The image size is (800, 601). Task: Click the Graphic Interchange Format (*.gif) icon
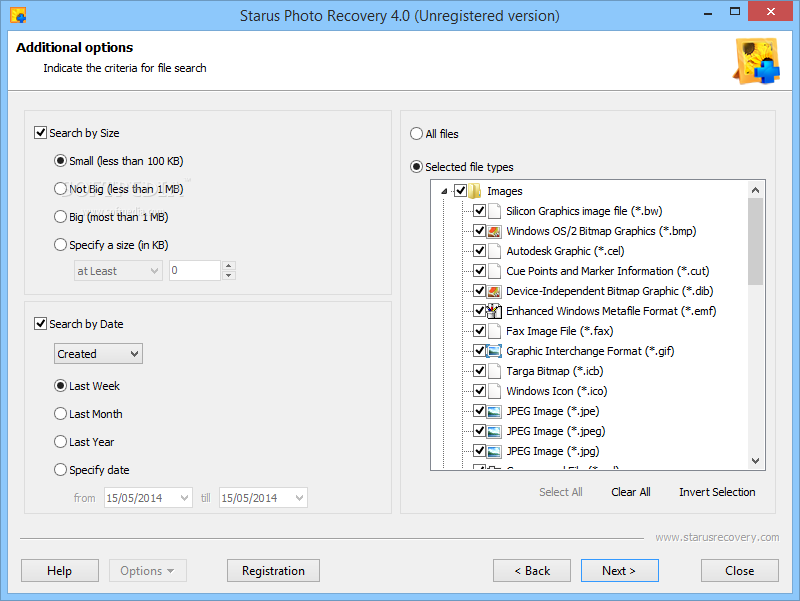click(494, 351)
